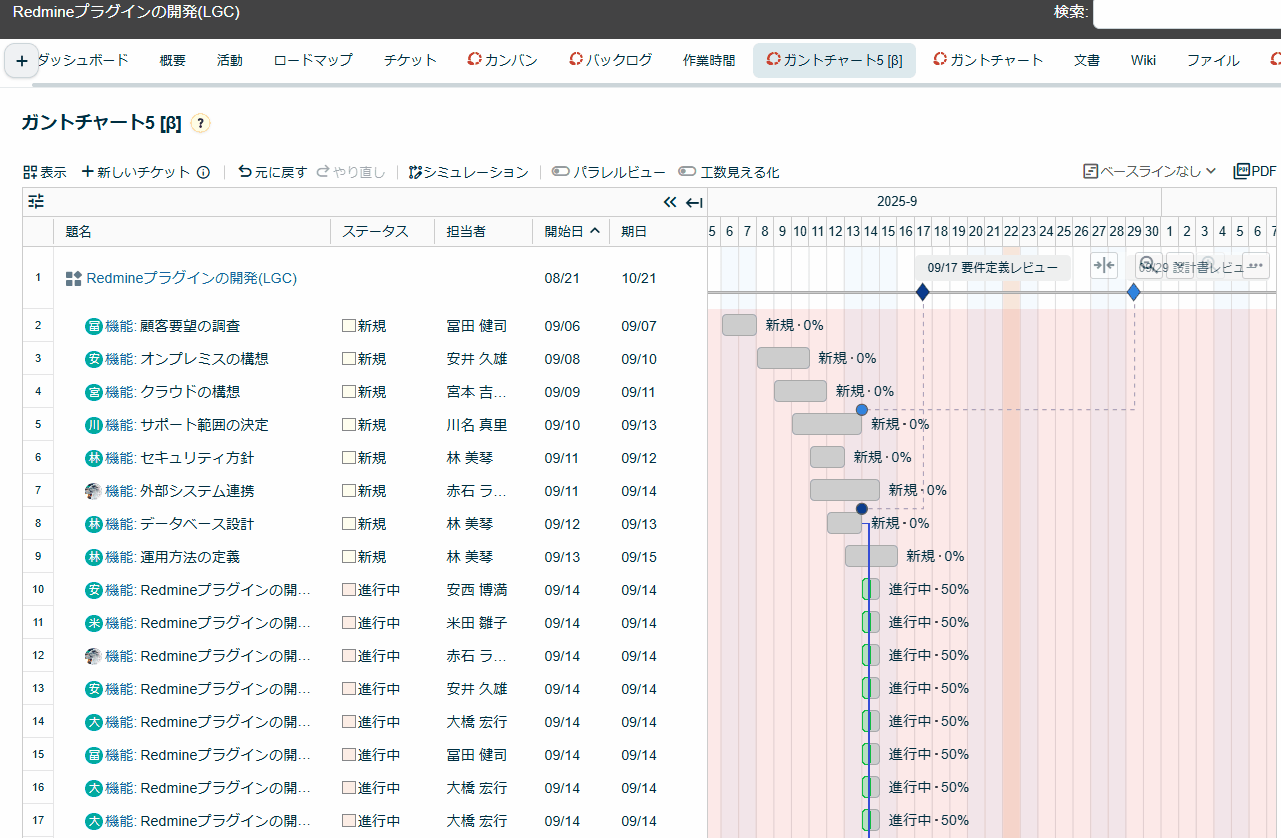Open the Gantt chart help question mark
1281x838 pixels.
coord(200,124)
